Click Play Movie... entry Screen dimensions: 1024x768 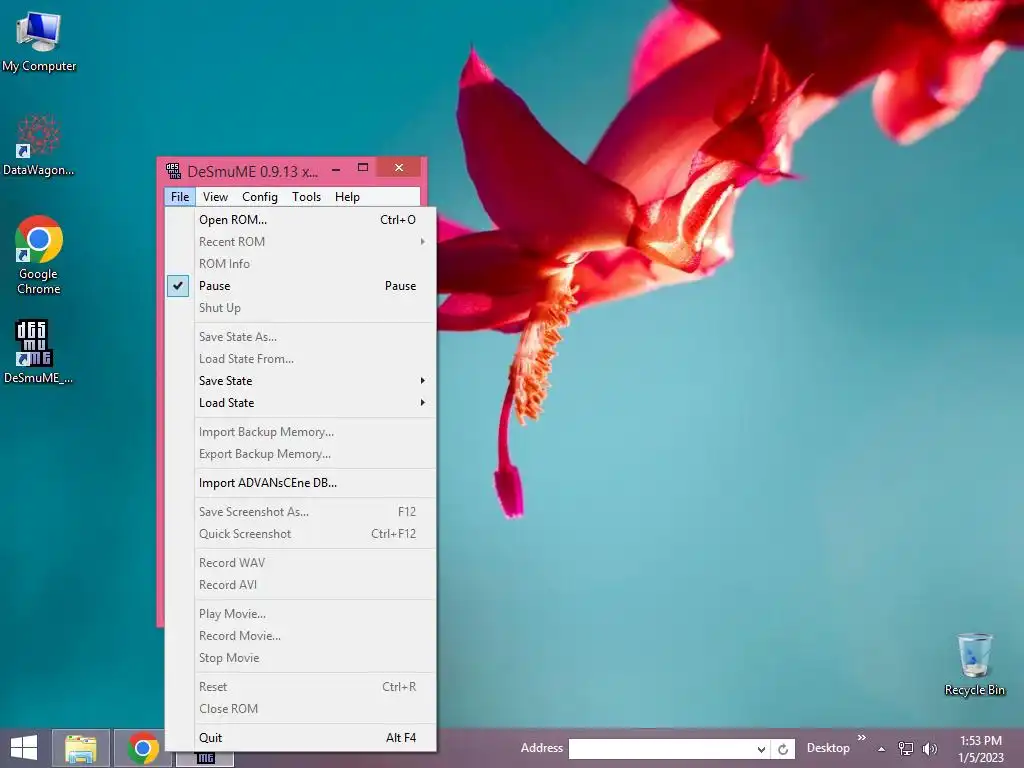tap(300, 614)
